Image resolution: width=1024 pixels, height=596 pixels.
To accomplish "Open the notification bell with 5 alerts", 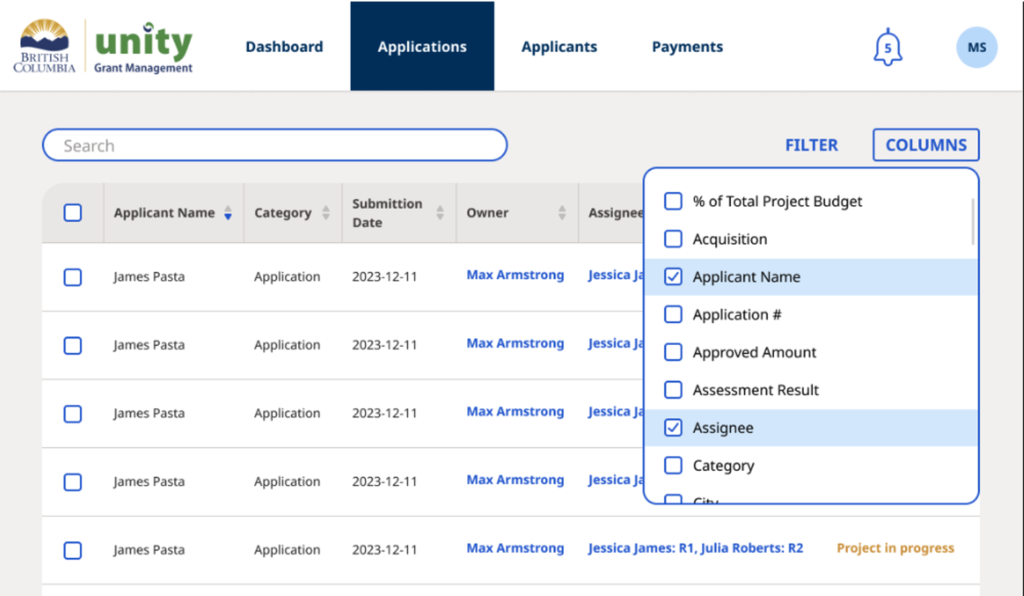I will click(x=887, y=46).
